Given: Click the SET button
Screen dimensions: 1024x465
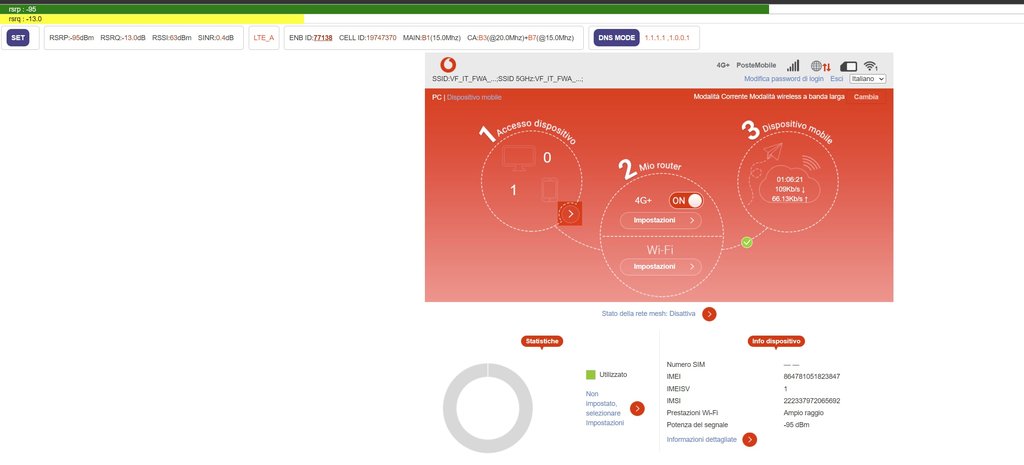Looking at the screenshot, I should [x=18, y=38].
